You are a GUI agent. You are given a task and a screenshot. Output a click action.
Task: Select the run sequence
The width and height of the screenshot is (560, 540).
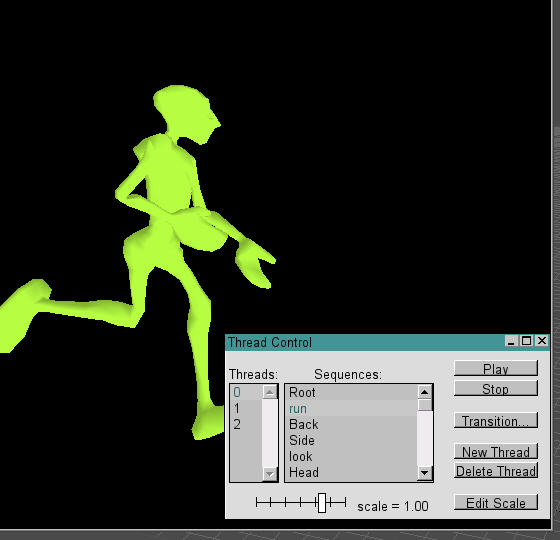click(351, 408)
